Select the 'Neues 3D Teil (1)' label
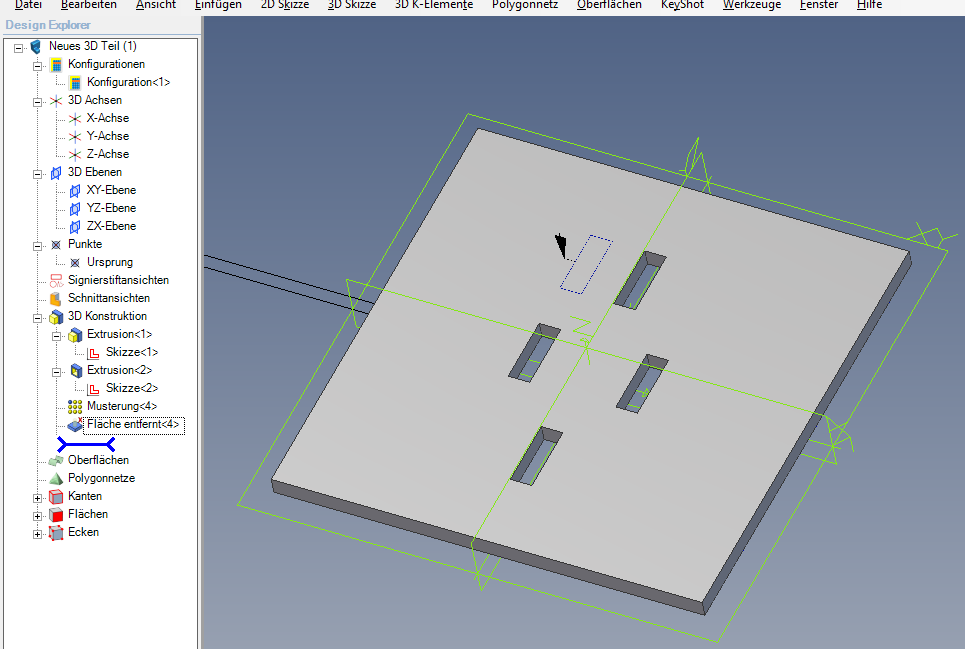Screen dimensions: 965x649 [93, 46]
